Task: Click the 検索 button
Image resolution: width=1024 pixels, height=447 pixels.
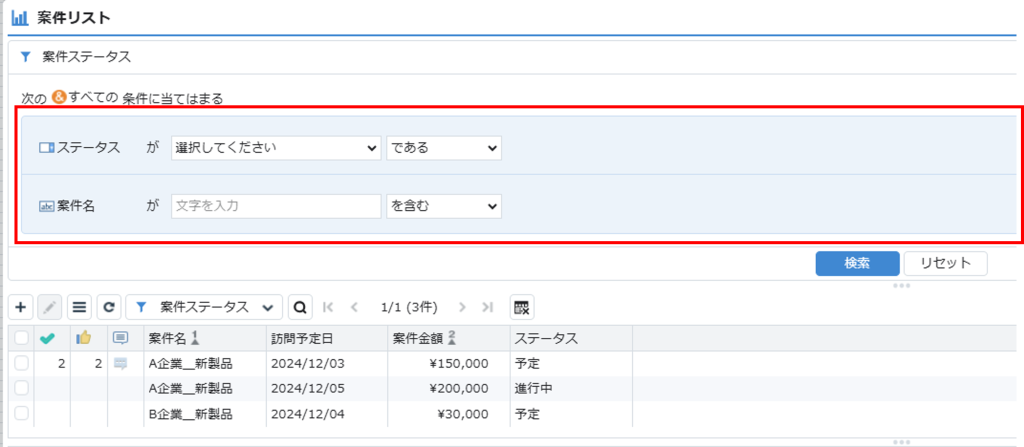Action: tap(857, 263)
